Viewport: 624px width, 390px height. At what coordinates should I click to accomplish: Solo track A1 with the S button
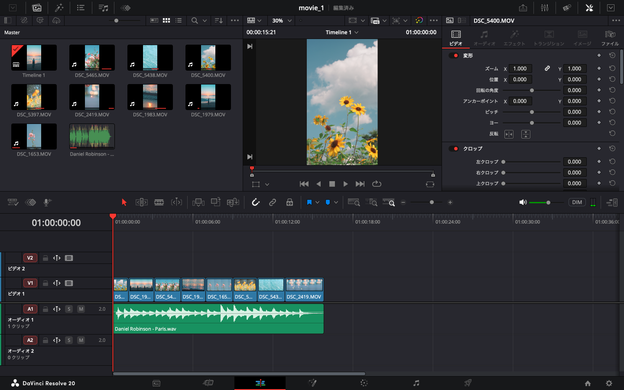(x=69, y=309)
